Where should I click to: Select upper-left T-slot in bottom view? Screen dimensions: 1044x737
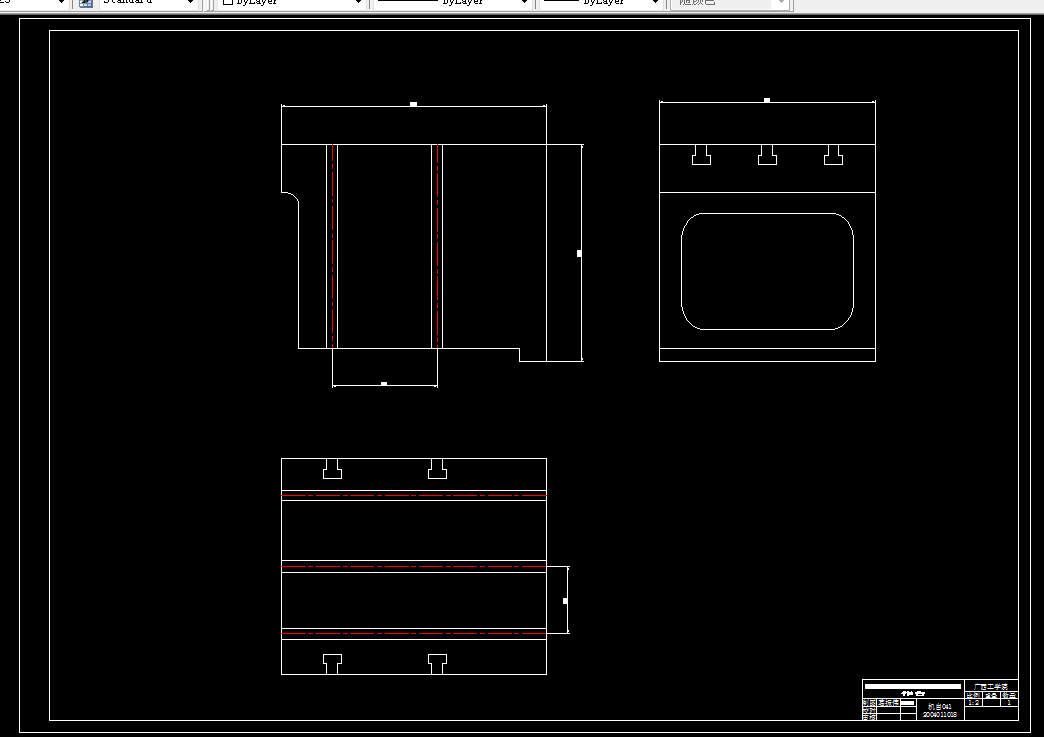click(x=332, y=469)
